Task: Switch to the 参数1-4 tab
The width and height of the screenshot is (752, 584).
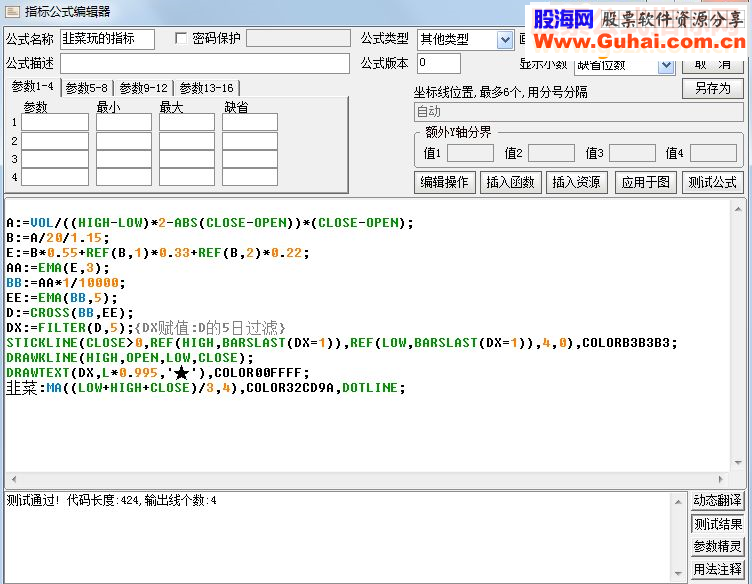Action: pyautogui.click(x=32, y=87)
